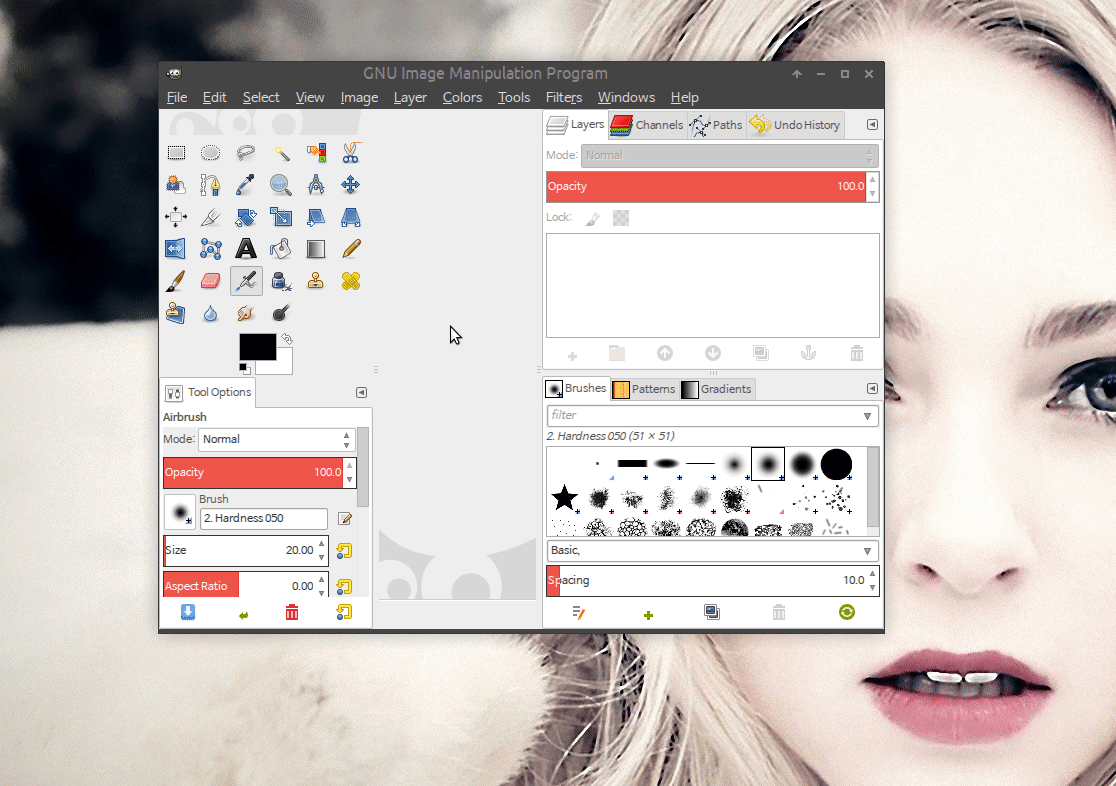Viewport: 1116px width, 786px height.
Task: Save tool preset with blue download button
Action: (x=188, y=612)
